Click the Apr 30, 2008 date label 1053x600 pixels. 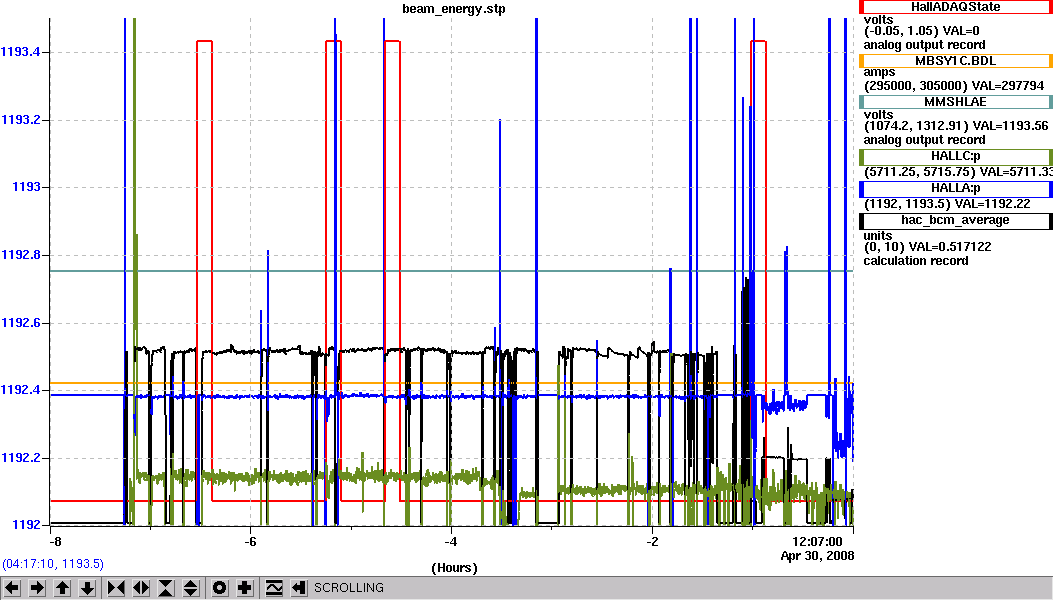pyautogui.click(x=817, y=556)
